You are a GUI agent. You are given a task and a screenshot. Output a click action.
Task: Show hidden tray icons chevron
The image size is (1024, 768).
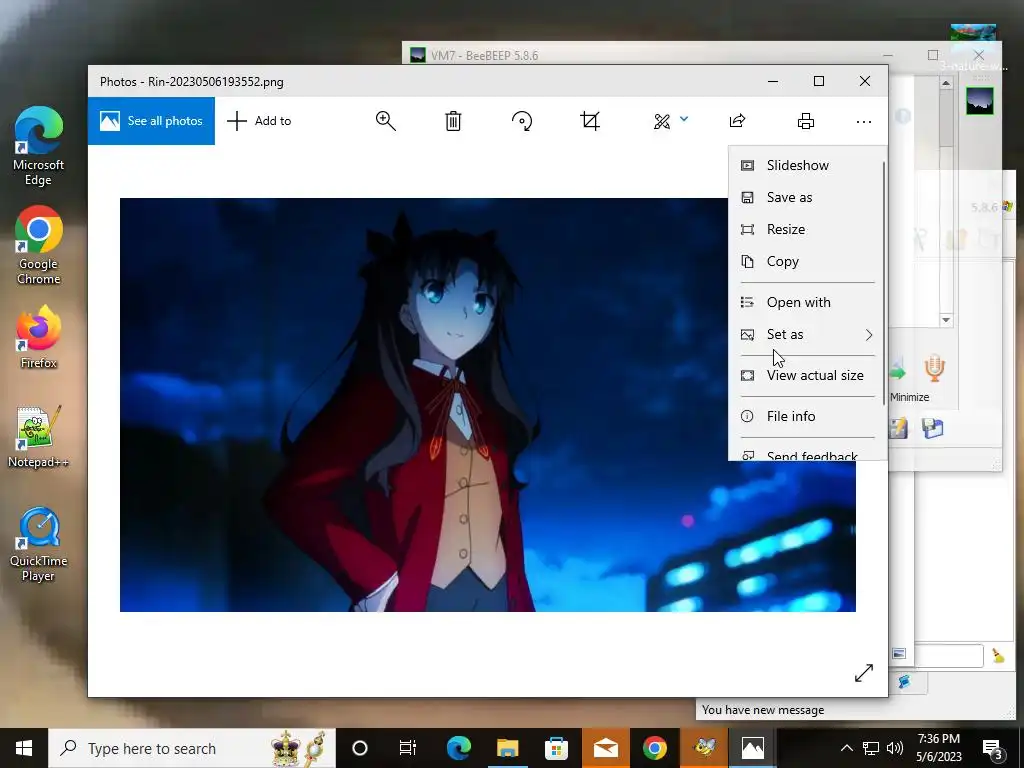tap(846, 748)
